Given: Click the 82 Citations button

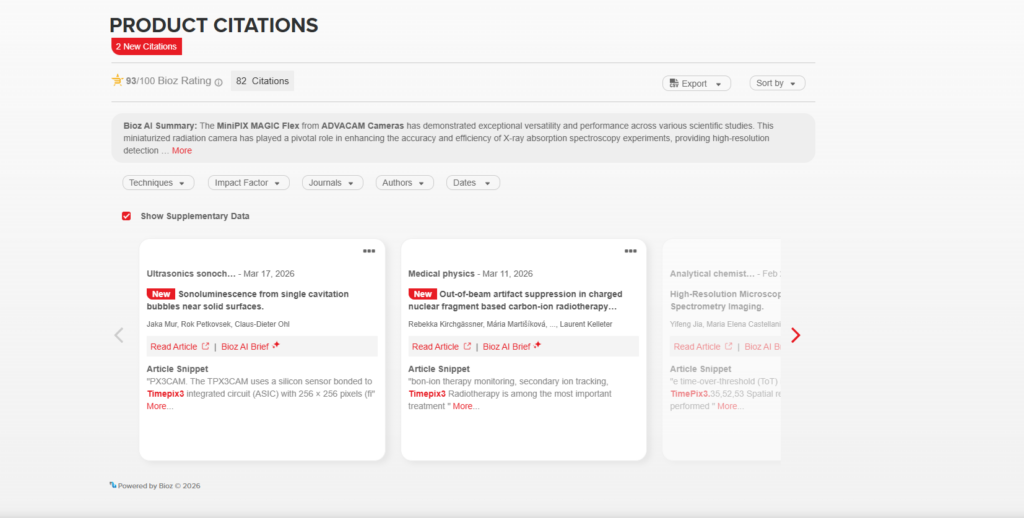Looking at the screenshot, I should tap(262, 81).
